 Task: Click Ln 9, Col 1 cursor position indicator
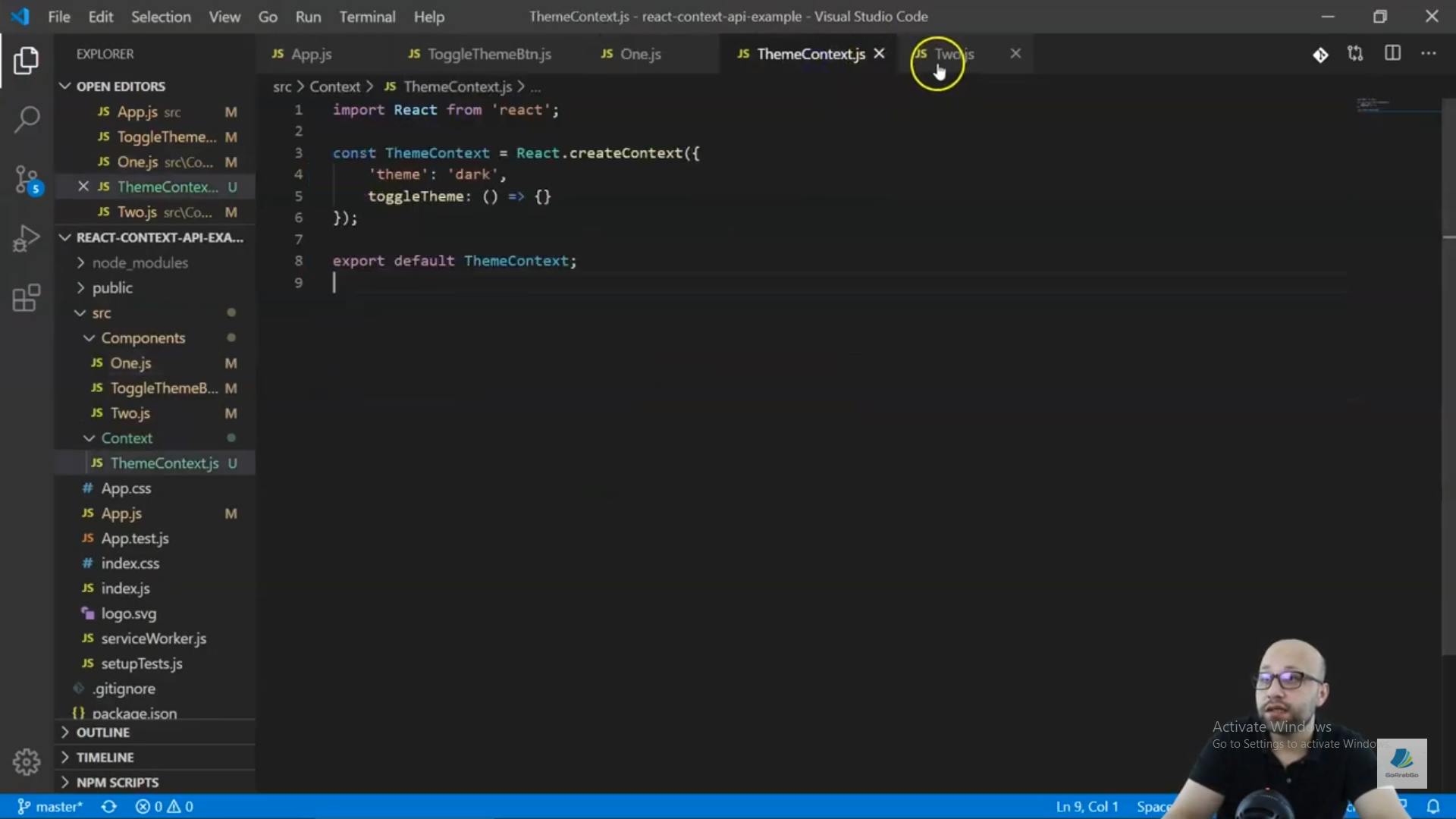tap(1087, 806)
